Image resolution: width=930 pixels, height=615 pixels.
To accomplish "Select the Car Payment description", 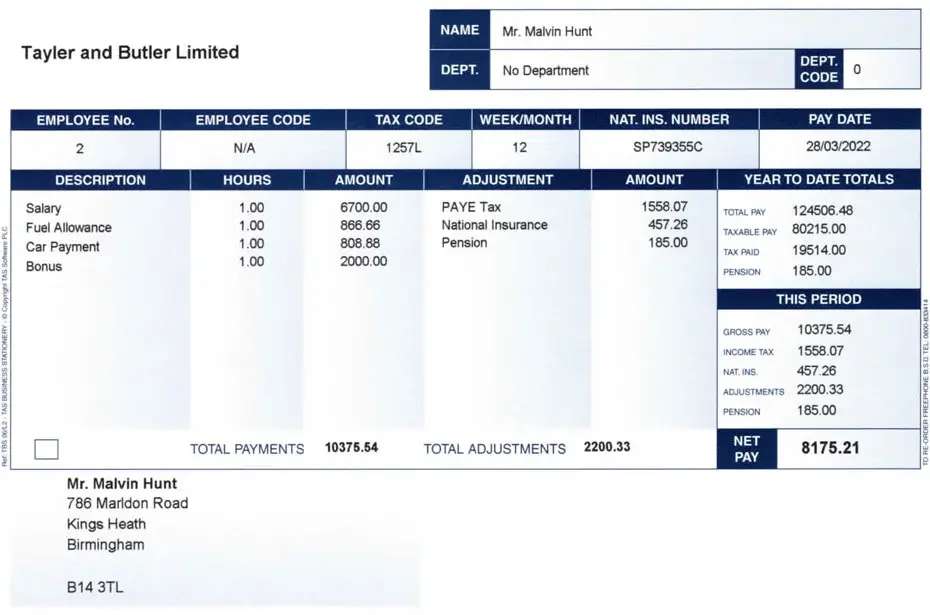I will click(63, 247).
